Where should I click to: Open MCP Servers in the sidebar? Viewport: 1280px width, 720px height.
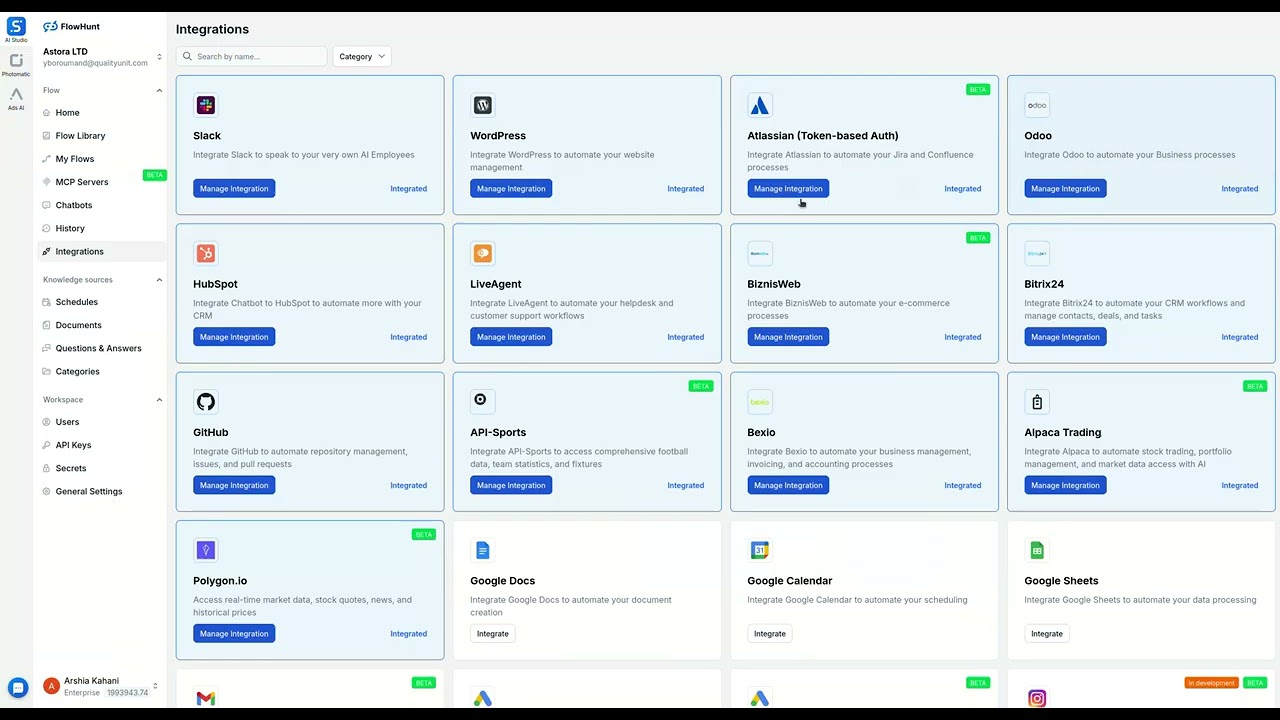tap(102, 182)
